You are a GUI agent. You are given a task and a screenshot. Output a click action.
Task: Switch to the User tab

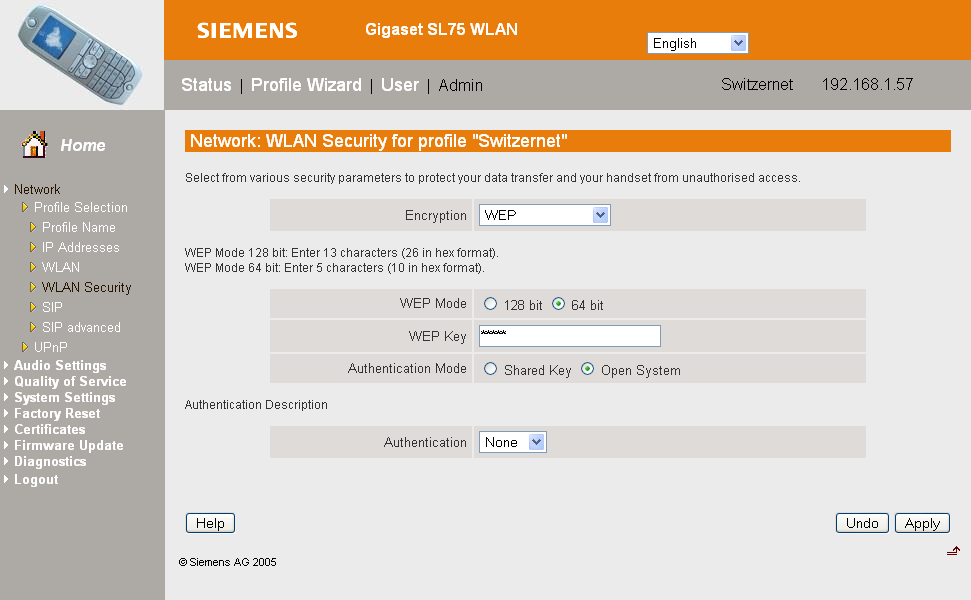coord(399,85)
